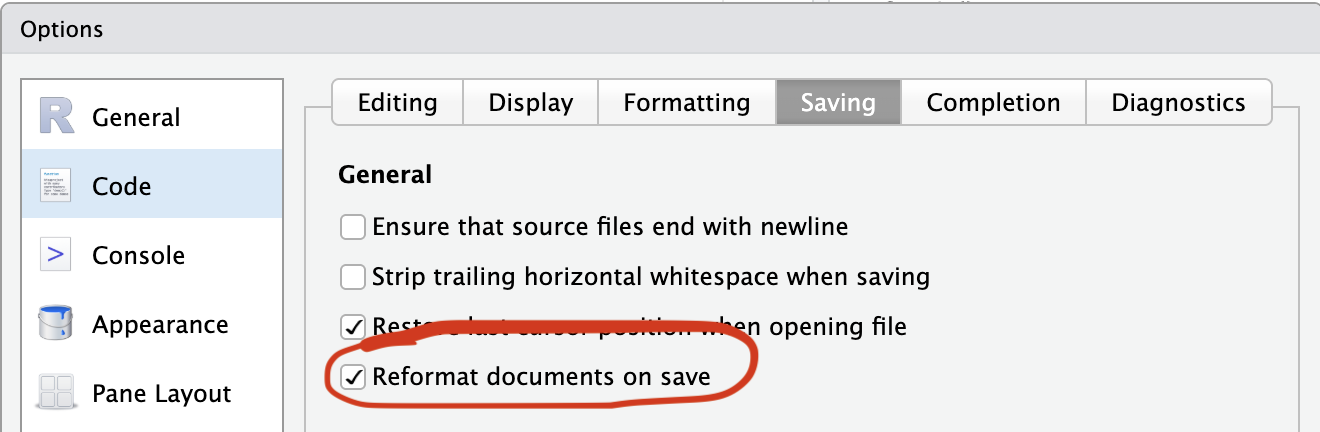Click the Code document icon in sidebar
Viewport: 1320px width, 432px height.
56,186
